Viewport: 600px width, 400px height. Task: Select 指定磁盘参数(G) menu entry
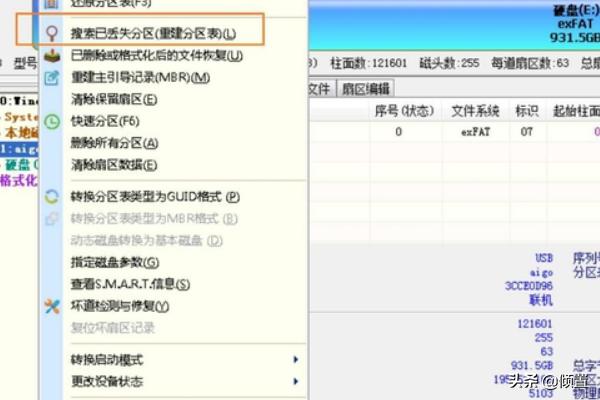coord(115,263)
